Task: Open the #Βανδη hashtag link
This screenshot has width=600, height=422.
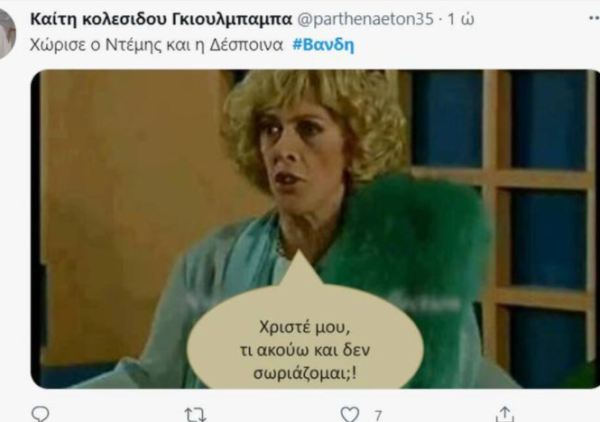Action: pyautogui.click(x=323, y=45)
